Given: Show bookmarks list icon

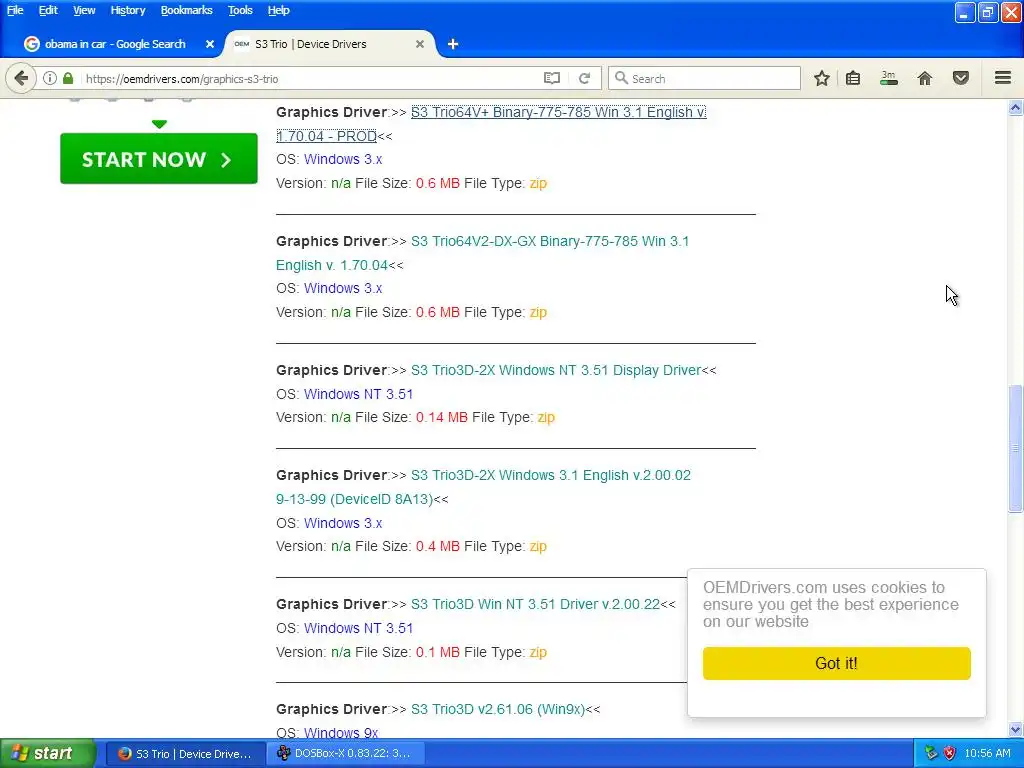Looking at the screenshot, I should [x=853, y=78].
